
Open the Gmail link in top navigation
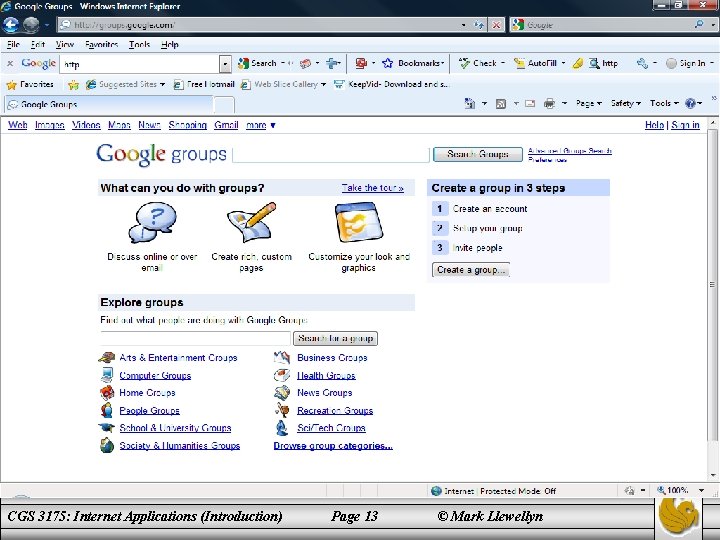click(226, 125)
